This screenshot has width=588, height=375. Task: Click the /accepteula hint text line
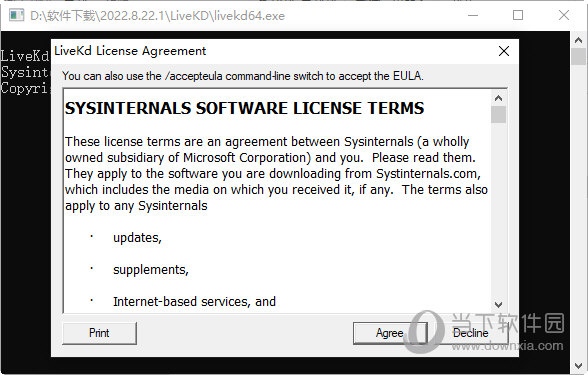click(x=243, y=76)
